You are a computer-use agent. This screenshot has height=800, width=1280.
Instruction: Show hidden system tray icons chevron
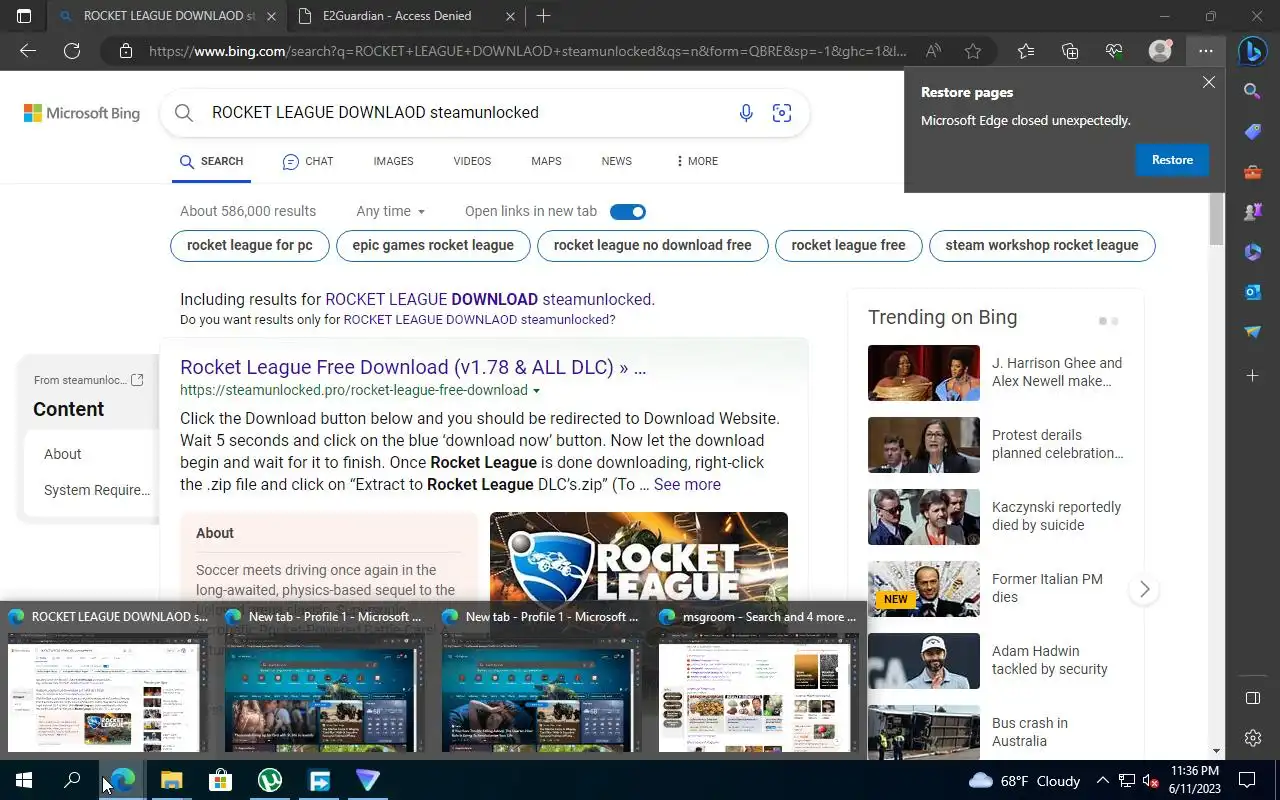click(1103, 780)
